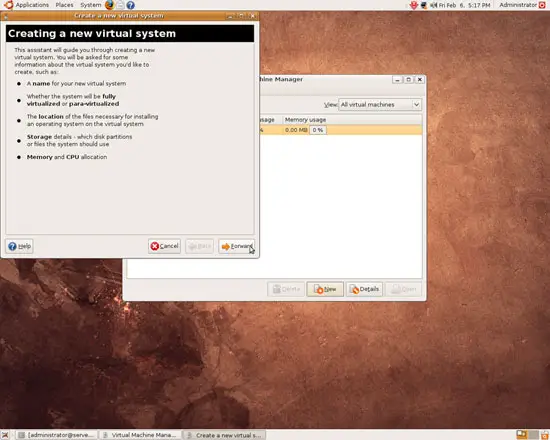Screen dimensions: 550x440
Task: Click the greyed-out Back button
Action: [199, 246]
